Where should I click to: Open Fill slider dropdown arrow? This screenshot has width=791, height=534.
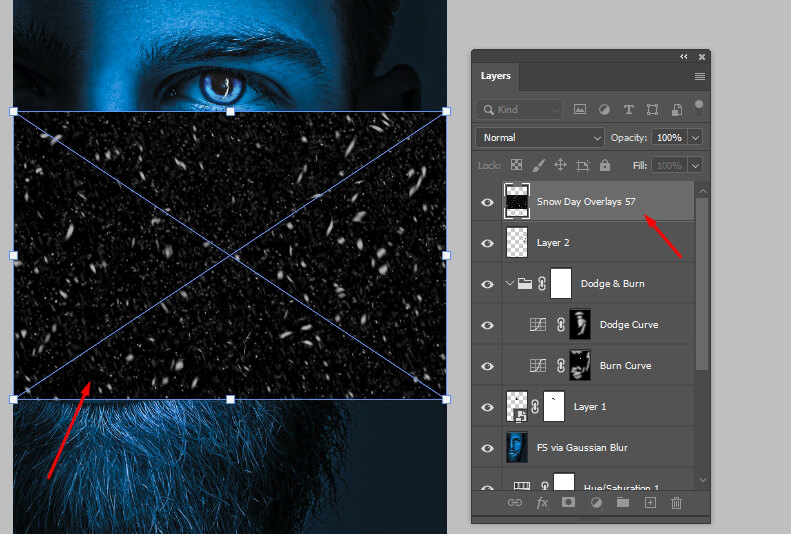[695, 165]
